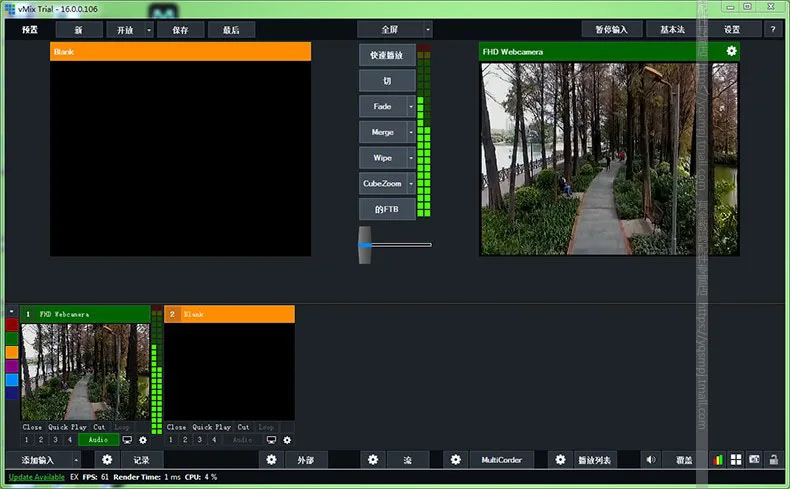The height and width of the screenshot is (489, 790).
Task: Click vMix app icon in title bar
Action: [x=10, y=9]
